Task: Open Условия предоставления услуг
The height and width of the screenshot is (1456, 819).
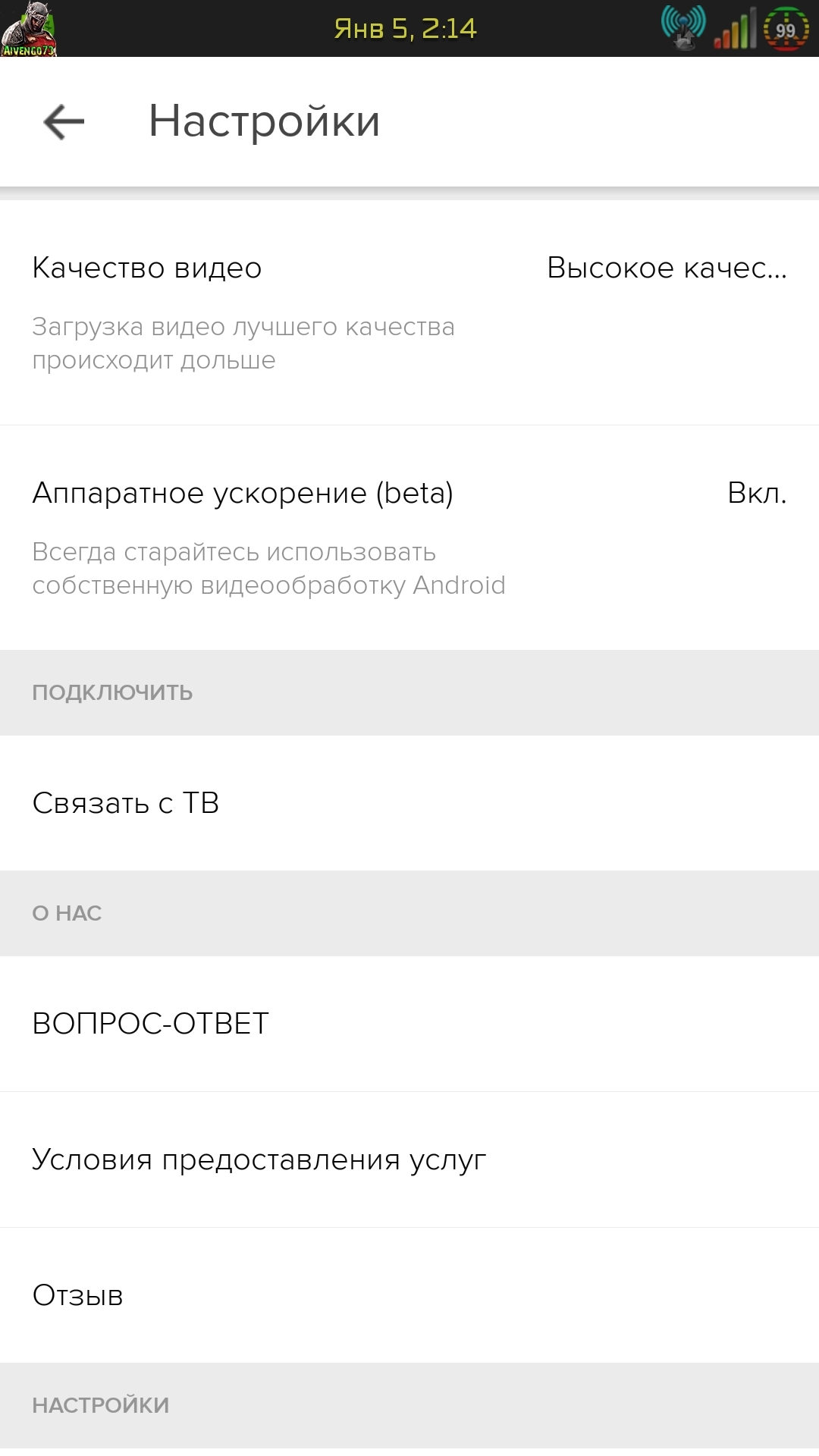Action: [259, 1159]
